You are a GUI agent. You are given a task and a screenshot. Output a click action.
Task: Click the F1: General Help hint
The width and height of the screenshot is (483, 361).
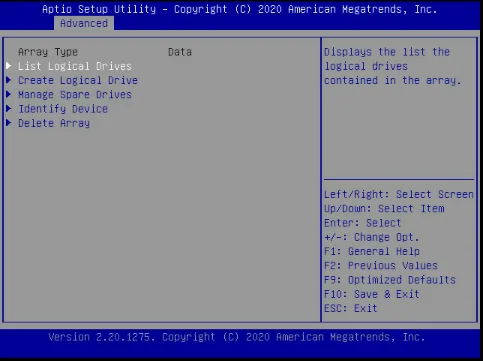[x=372, y=251]
